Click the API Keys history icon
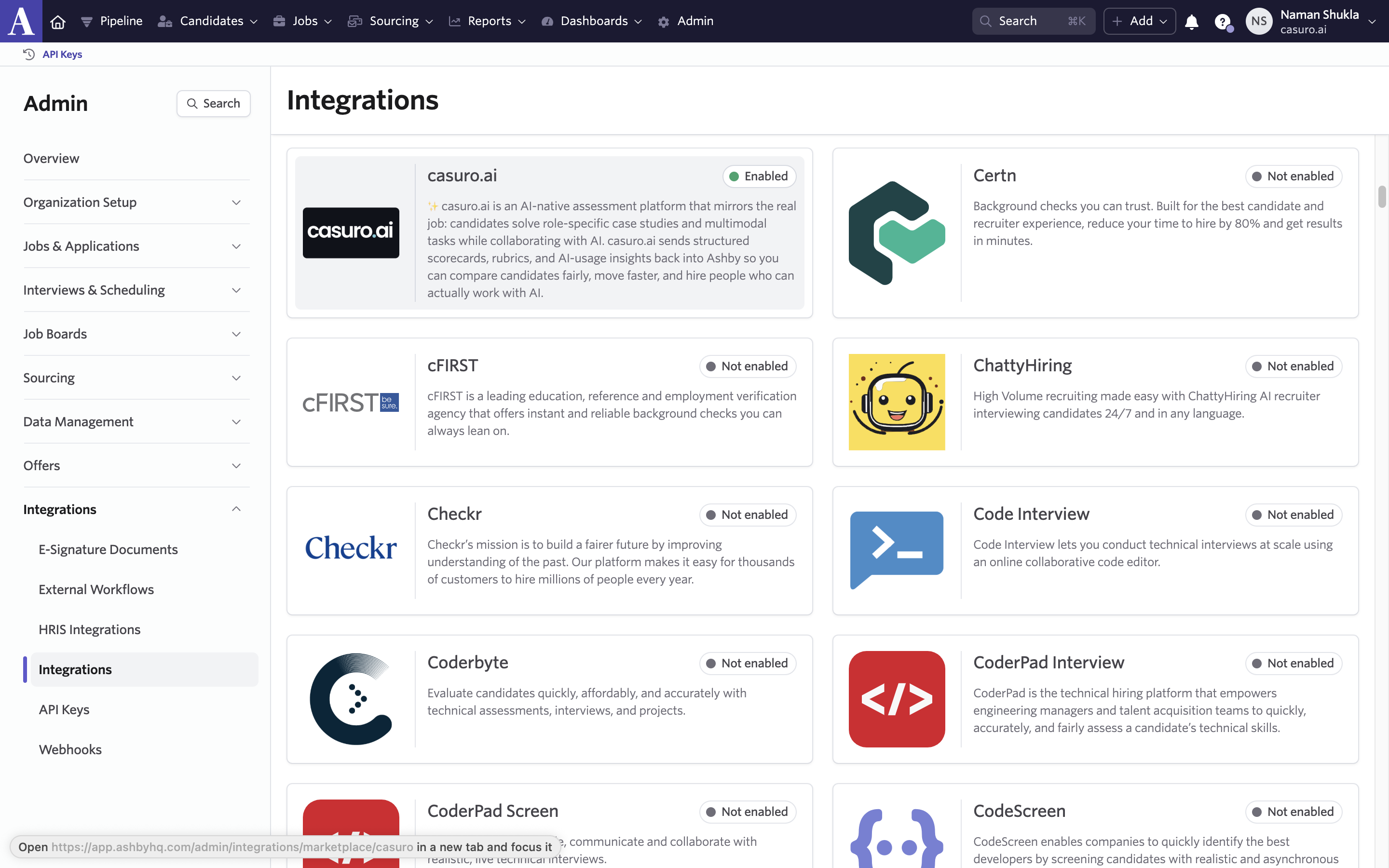Image resolution: width=1389 pixels, height=868 pixels. [28, 54]
